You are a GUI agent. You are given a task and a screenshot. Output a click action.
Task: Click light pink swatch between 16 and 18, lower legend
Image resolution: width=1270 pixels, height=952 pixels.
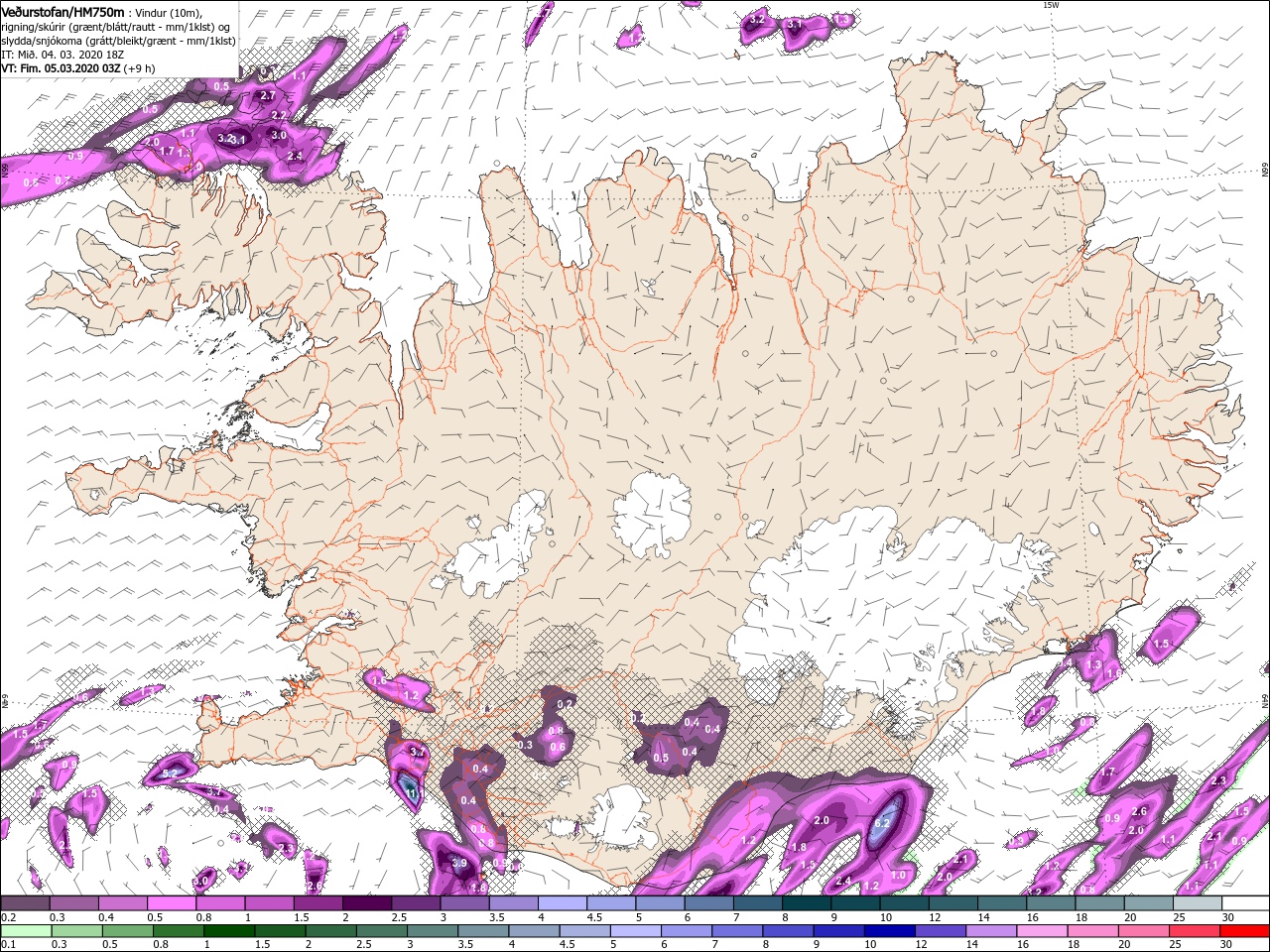pos(1041,931)
